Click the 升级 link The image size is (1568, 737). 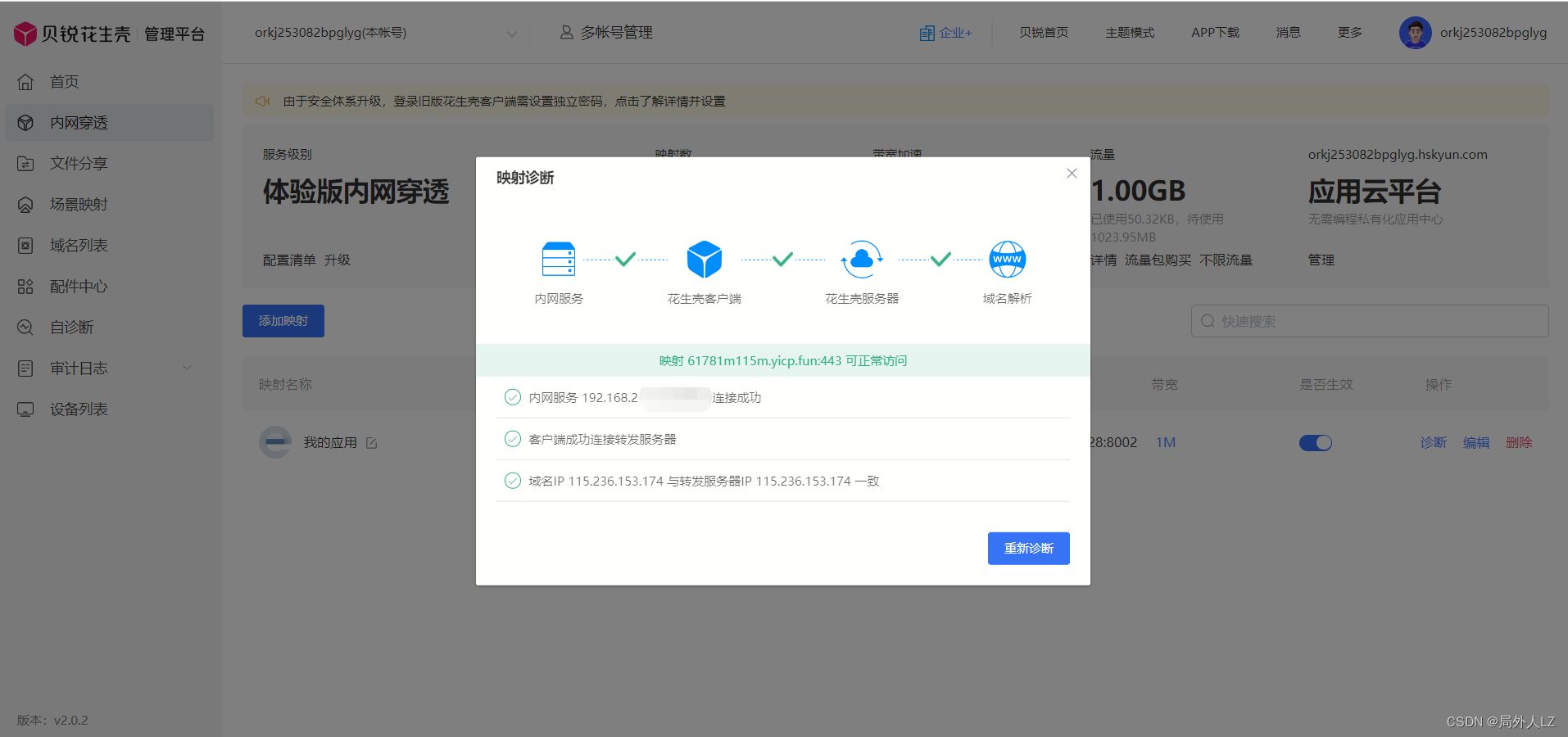(337, 260)
